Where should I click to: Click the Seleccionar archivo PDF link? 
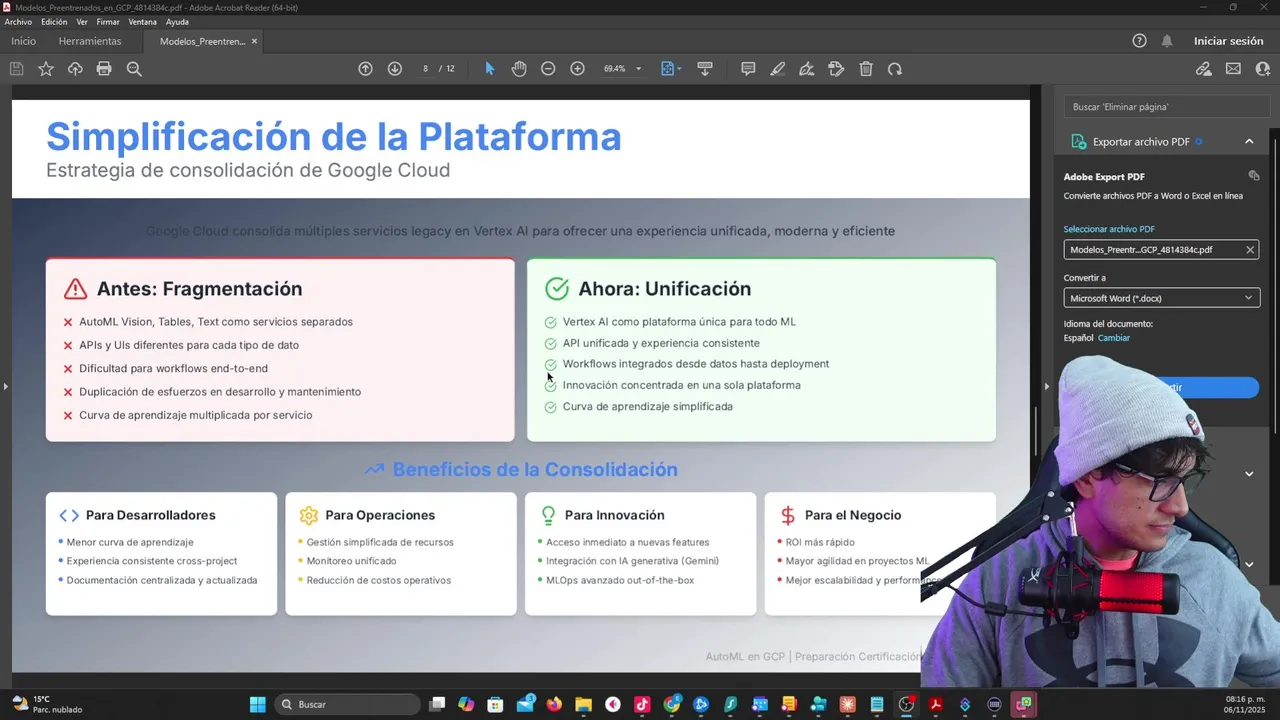(1108, 229)
